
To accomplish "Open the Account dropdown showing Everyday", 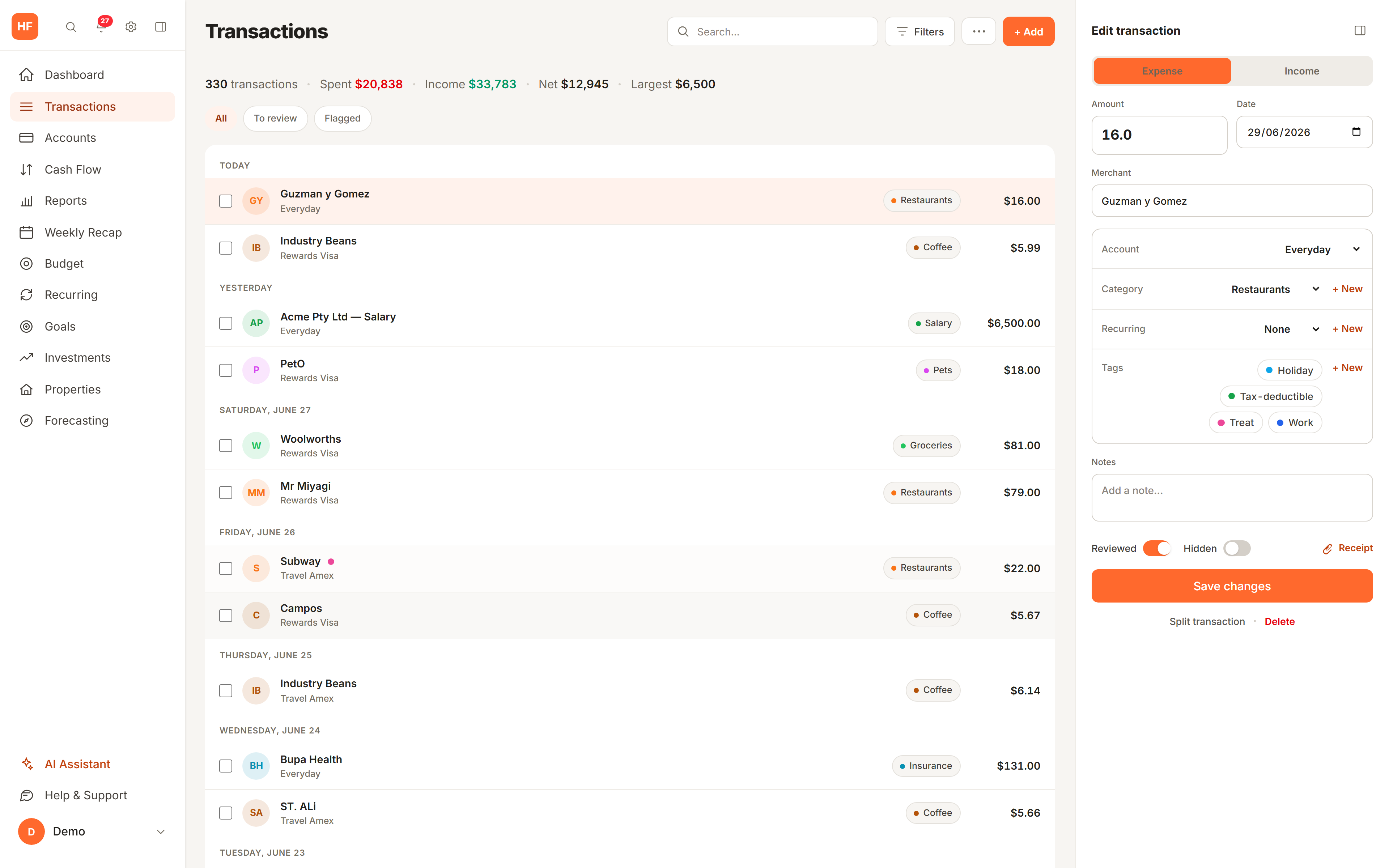I will coord(1322,249).
